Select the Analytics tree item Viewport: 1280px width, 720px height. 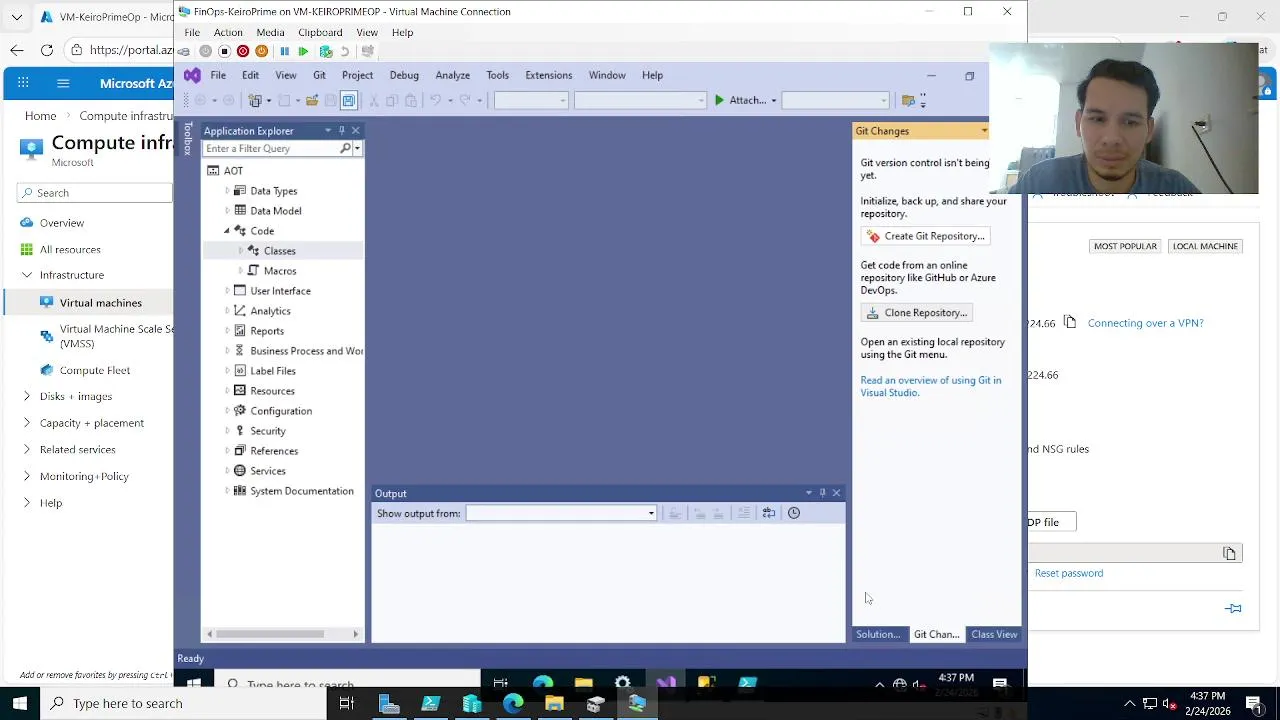pyautogui.click(x=270, y=311)
